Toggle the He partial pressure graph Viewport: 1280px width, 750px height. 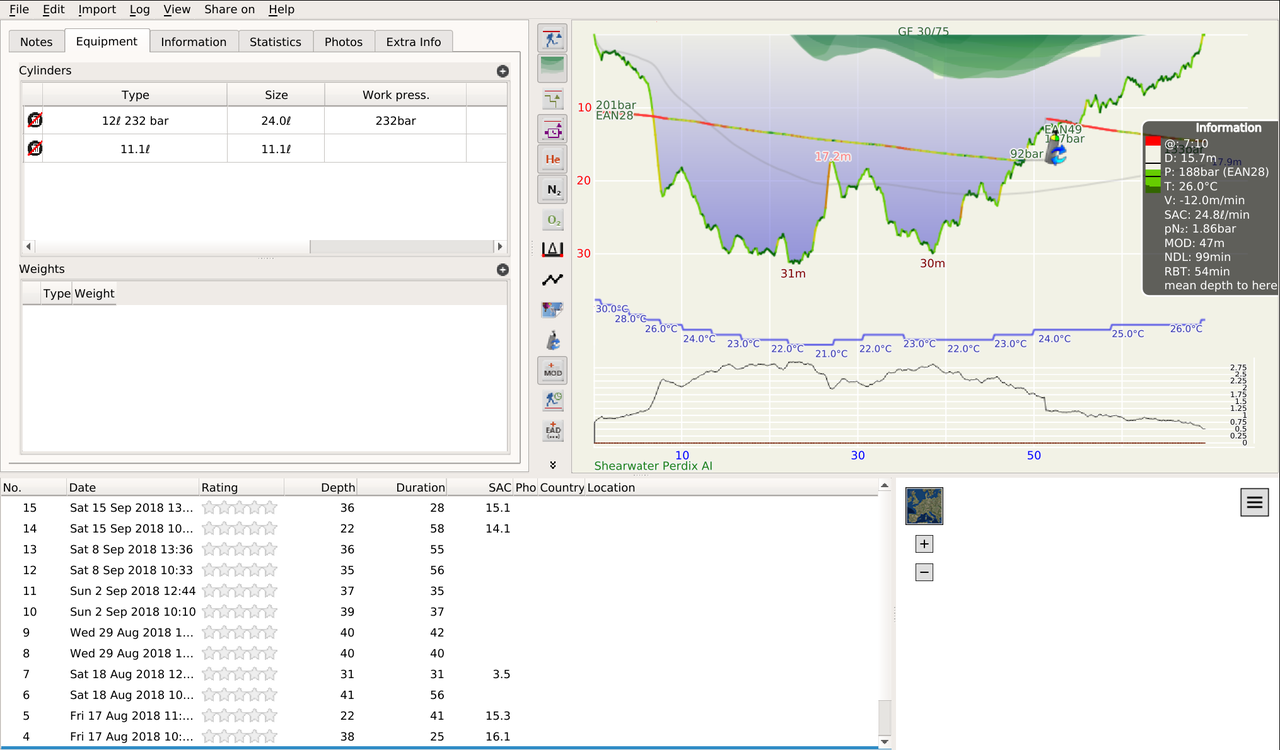tap(552, 159)
